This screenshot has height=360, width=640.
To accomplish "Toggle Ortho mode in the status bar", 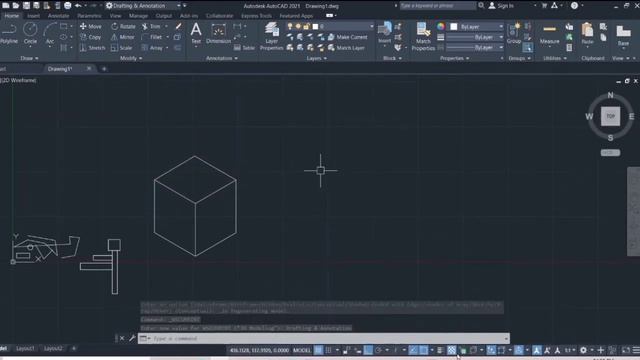I will 368,350.
